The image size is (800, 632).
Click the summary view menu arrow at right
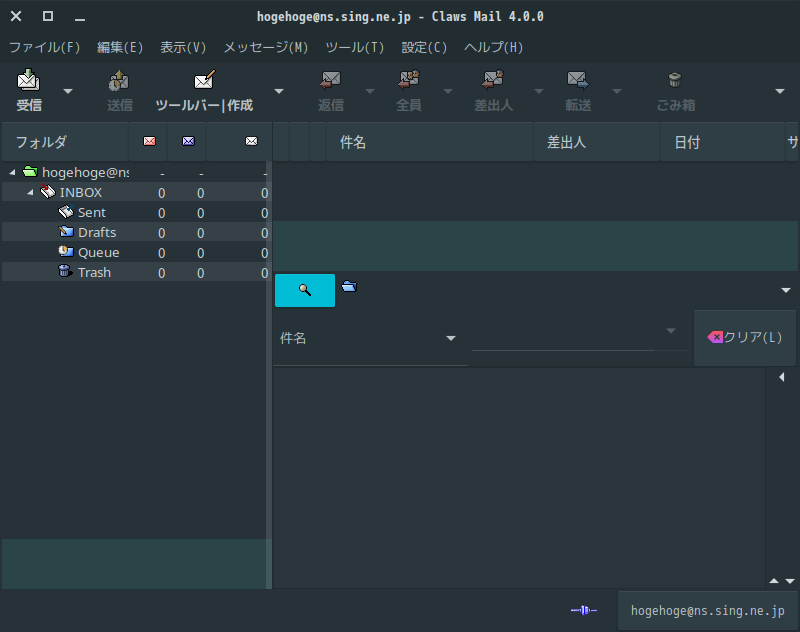click(786, 290)
